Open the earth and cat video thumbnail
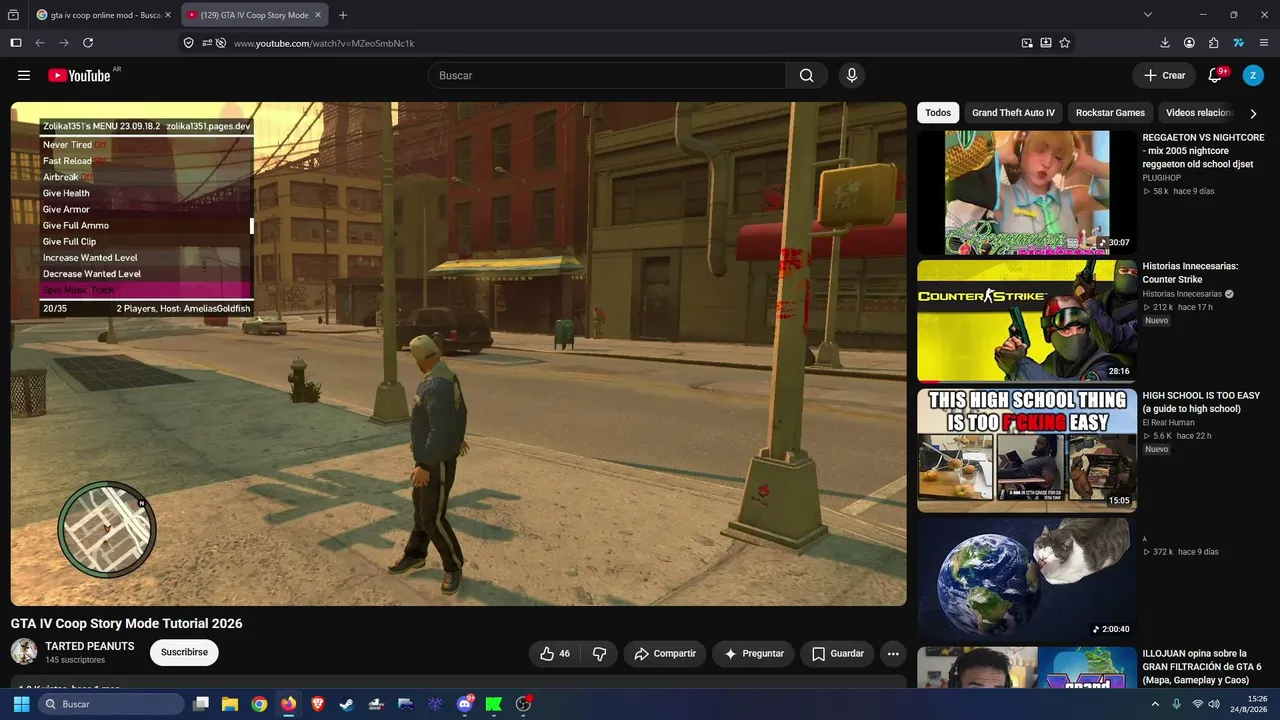The width and height of the screenshot is (1280, 720). [1027, 579]
